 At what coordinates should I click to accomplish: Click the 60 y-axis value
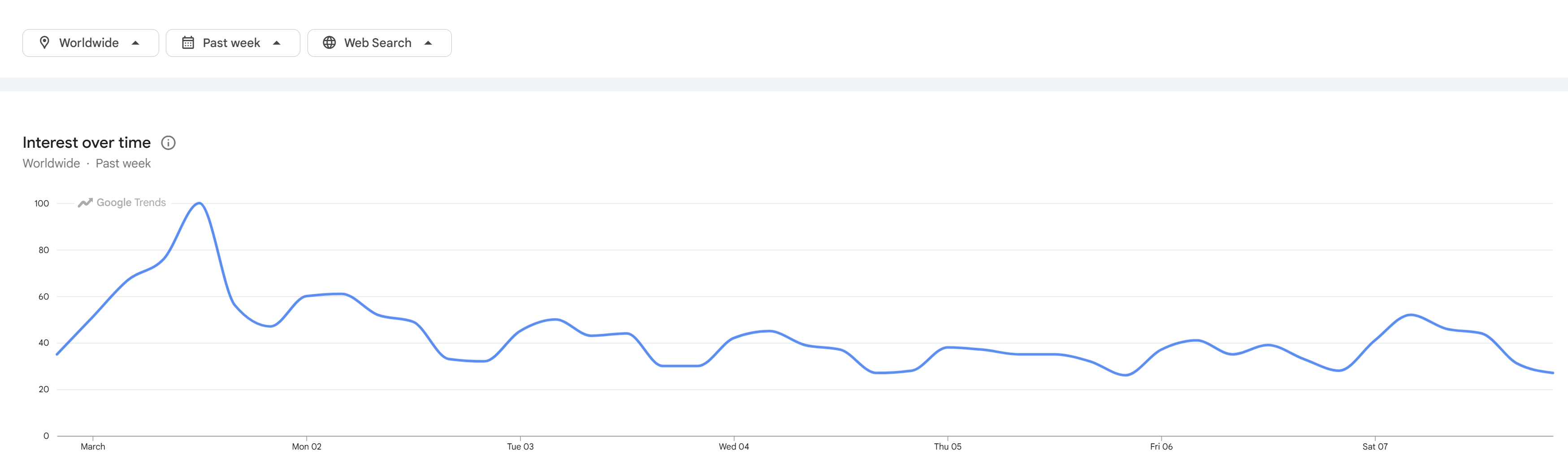coord(44,297)
